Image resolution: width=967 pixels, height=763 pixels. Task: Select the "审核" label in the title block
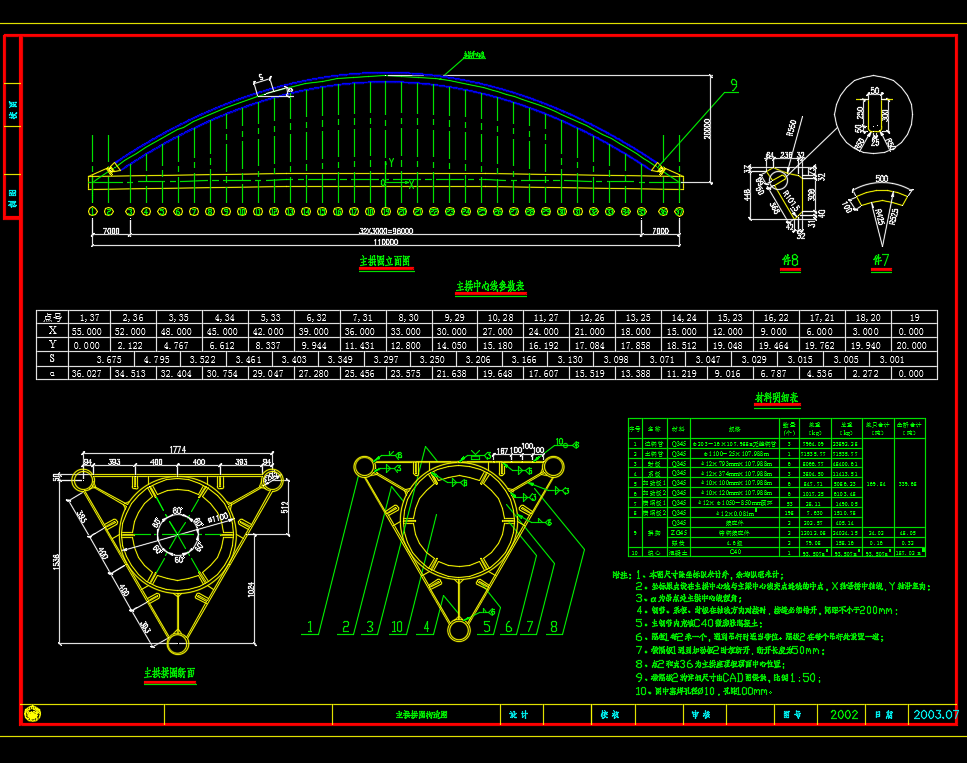click(701, 714)
